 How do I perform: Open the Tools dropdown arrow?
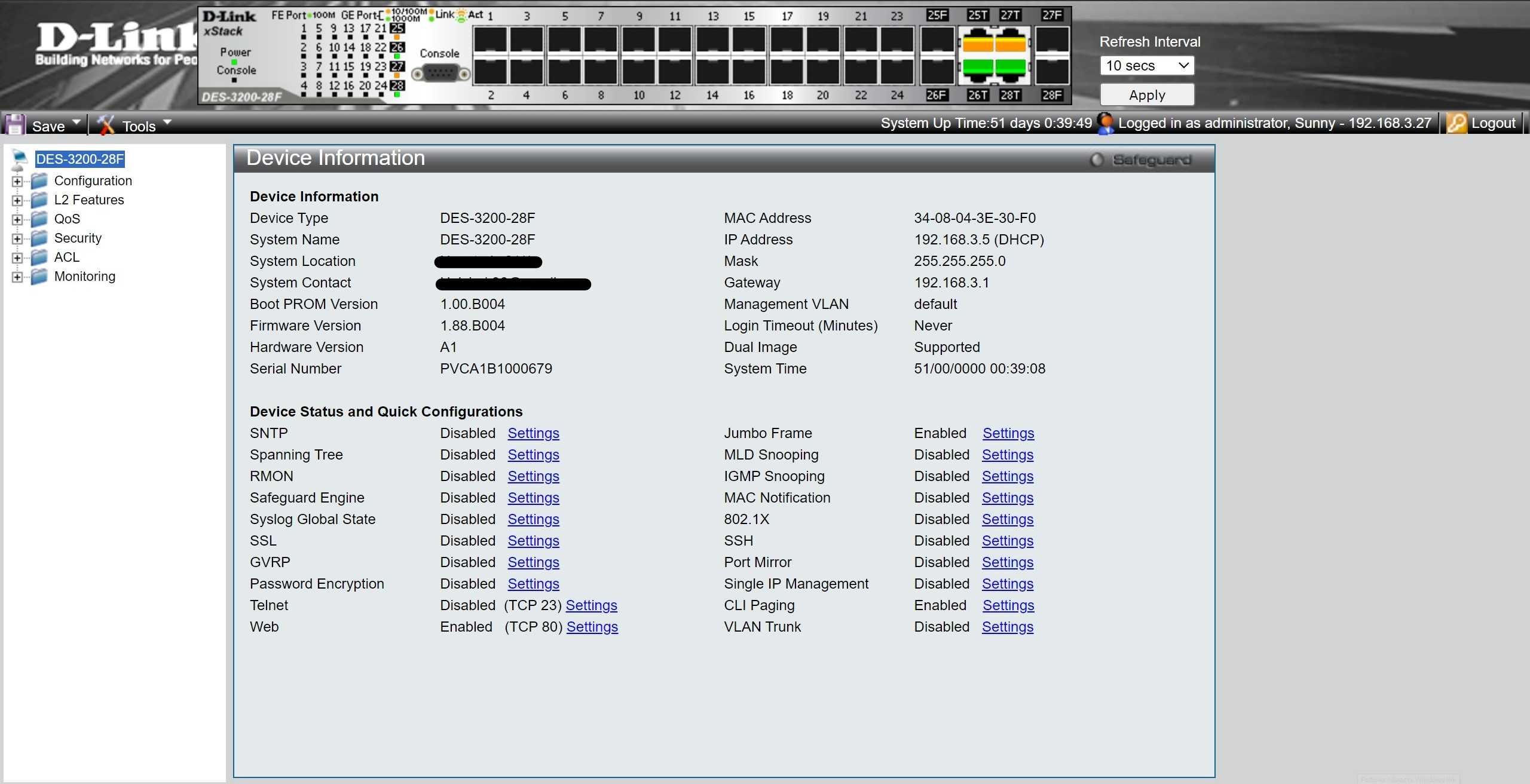(x=167, y=122)
